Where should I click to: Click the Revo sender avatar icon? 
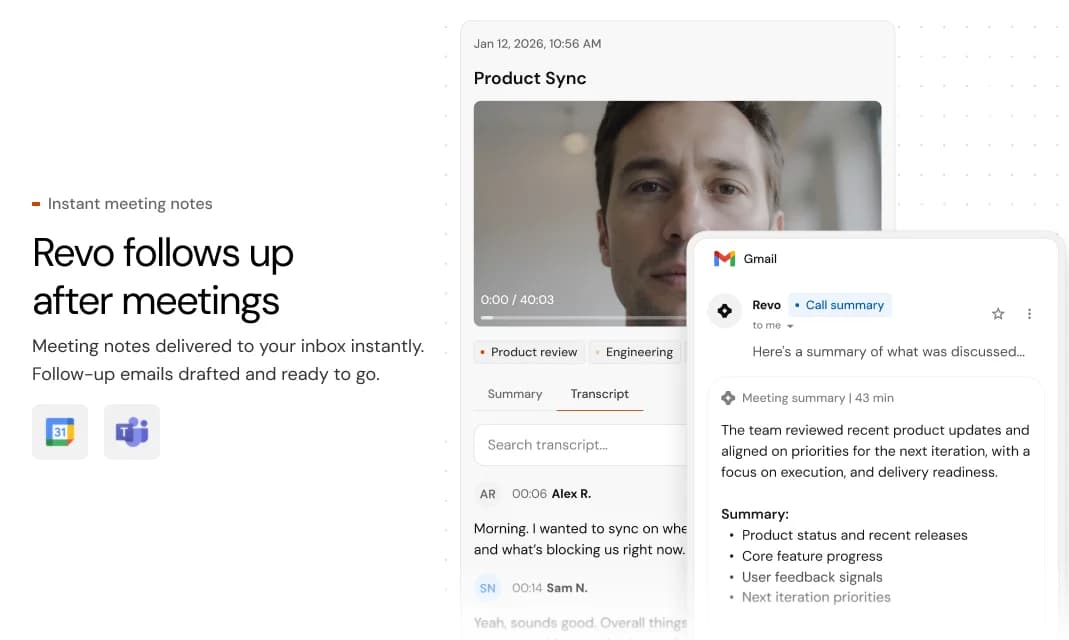tap(724, 311)
